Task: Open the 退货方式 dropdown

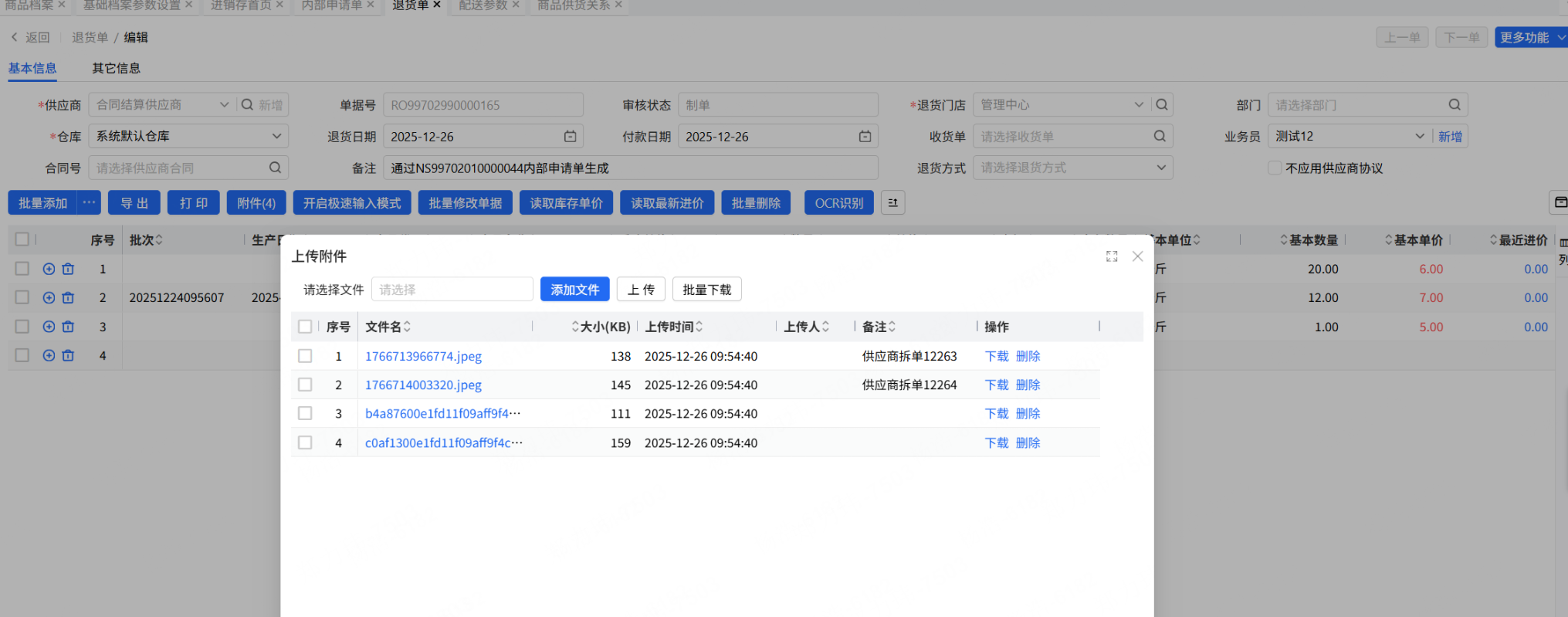Action: tap(1160, 168)
